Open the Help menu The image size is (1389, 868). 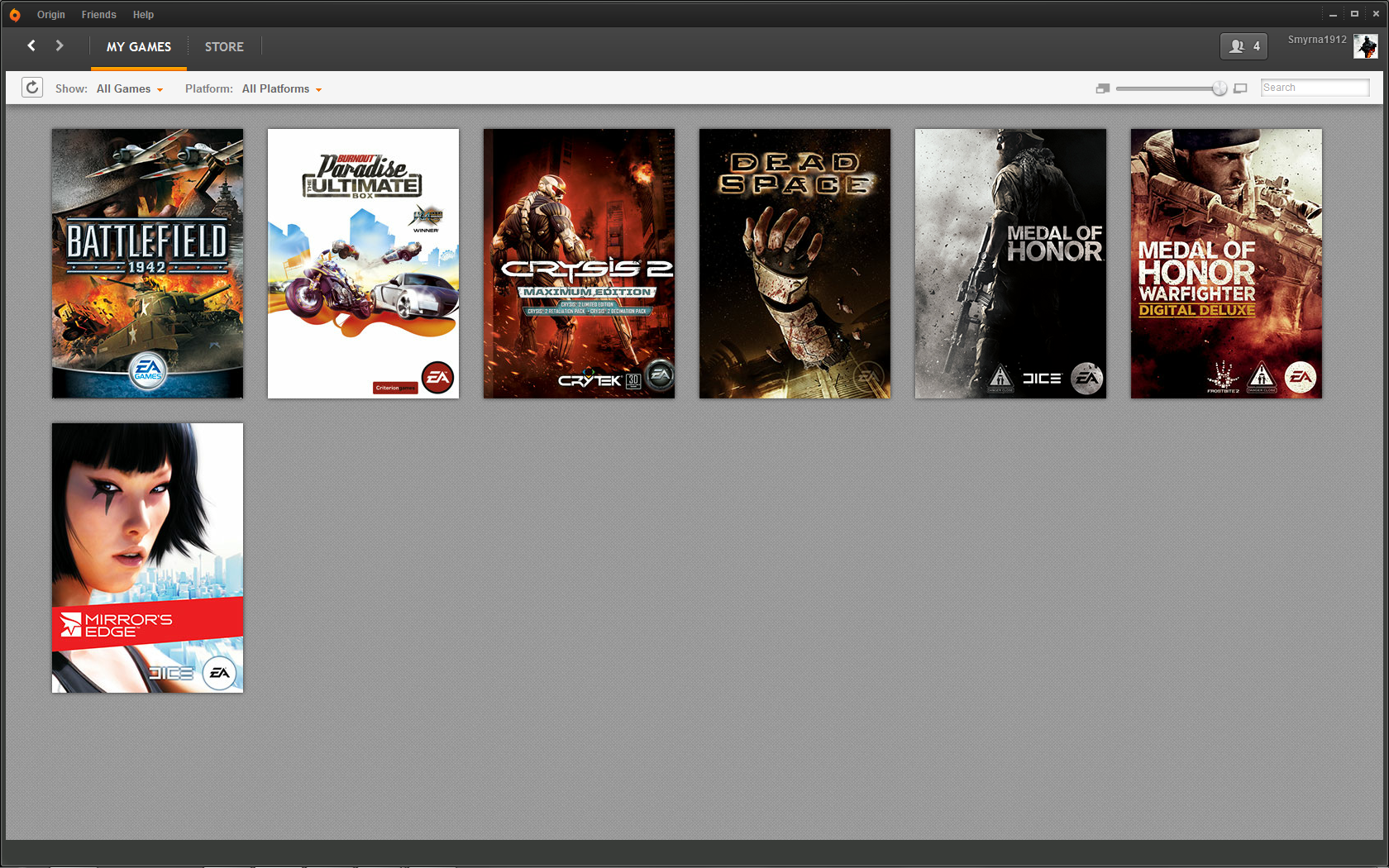click(143, 15)
